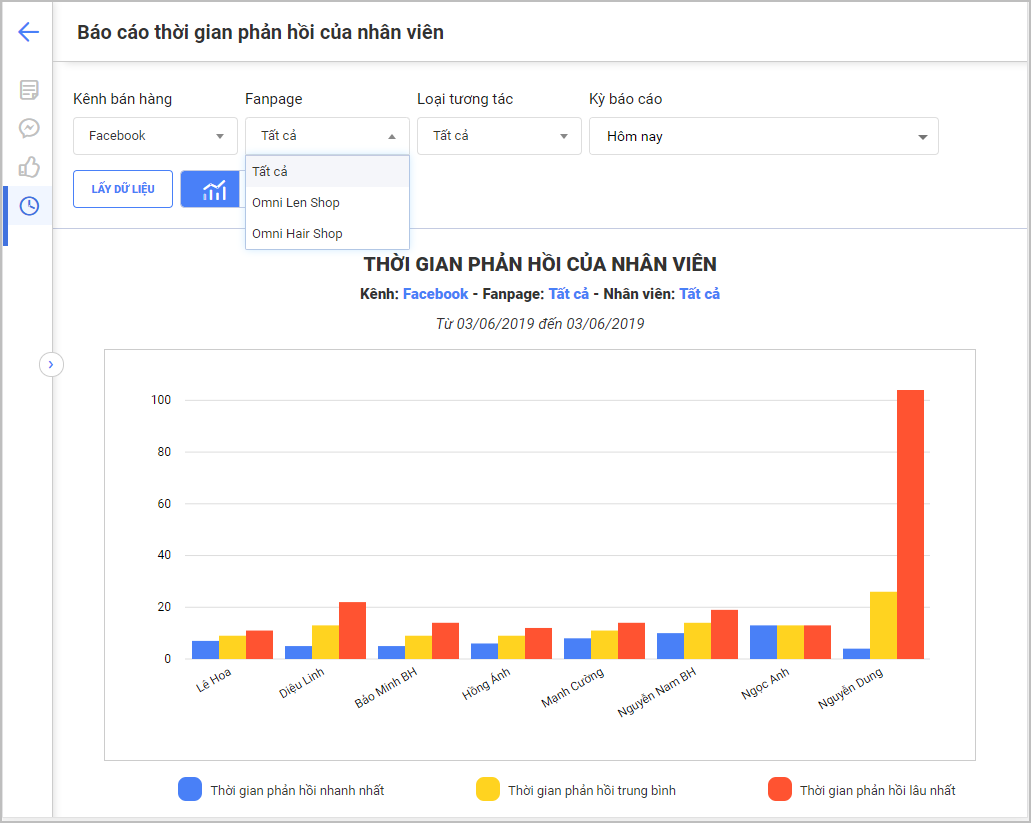Click the blue Facebook channel link
This screenshot has height=823, width=1031.
pyautogui.click(x=435, y=294)
